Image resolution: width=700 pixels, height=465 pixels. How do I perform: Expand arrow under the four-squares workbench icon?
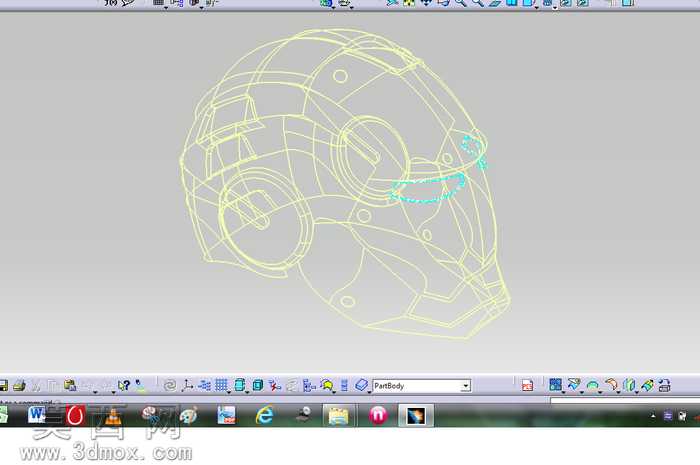(x=563, y=392)
